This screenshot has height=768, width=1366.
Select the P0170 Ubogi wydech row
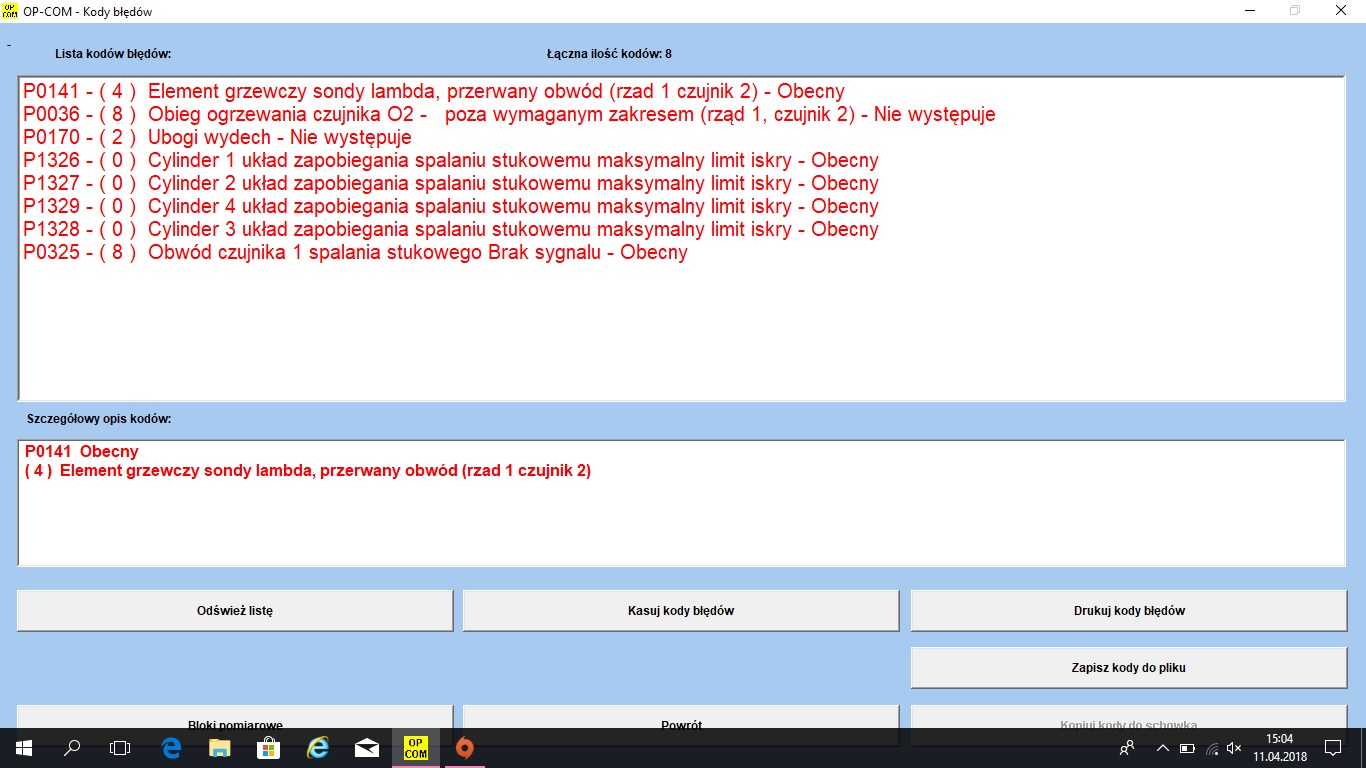tap(217, 137)
